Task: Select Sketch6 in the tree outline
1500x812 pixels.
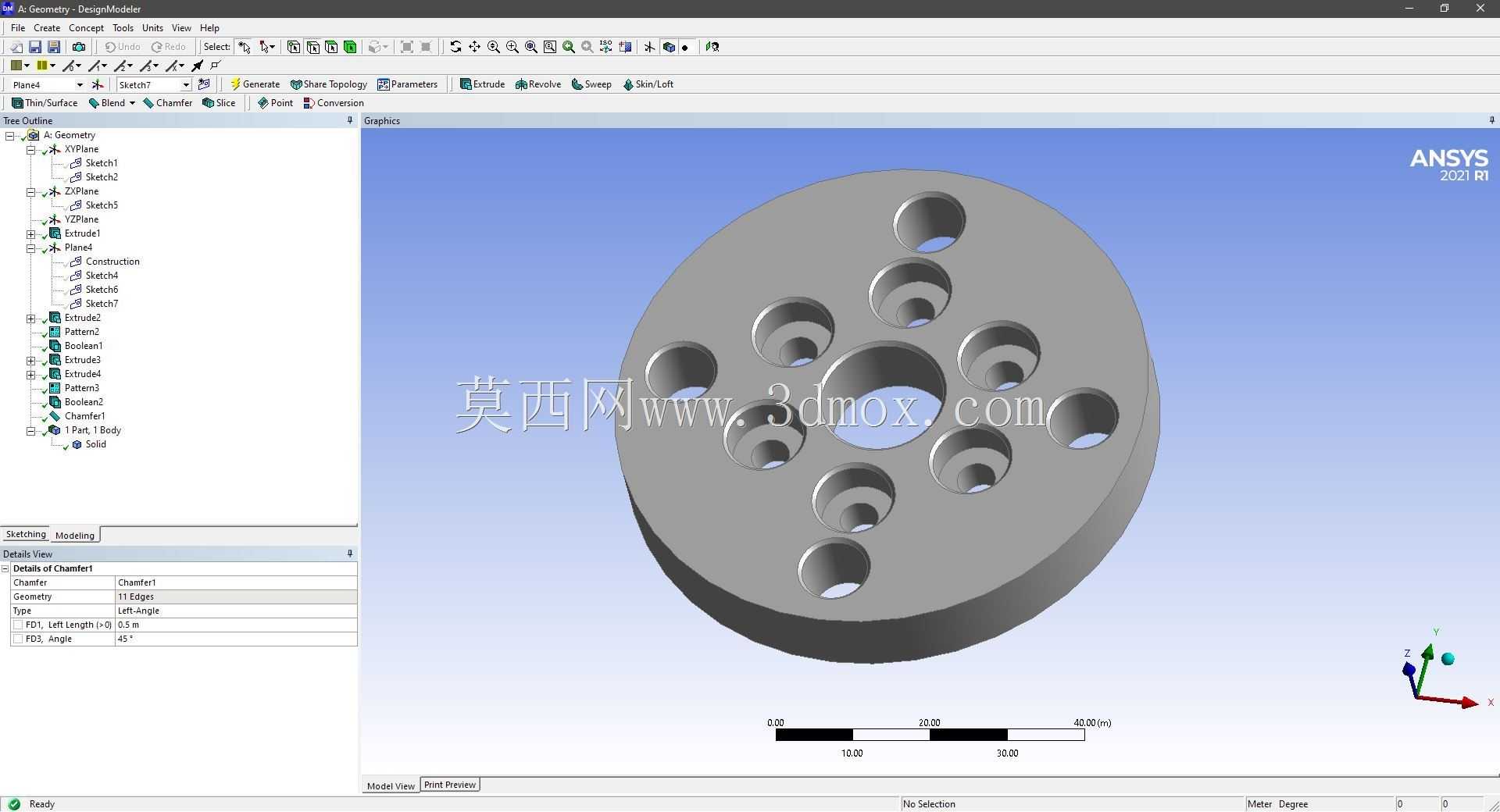Action: coord(102,290)
